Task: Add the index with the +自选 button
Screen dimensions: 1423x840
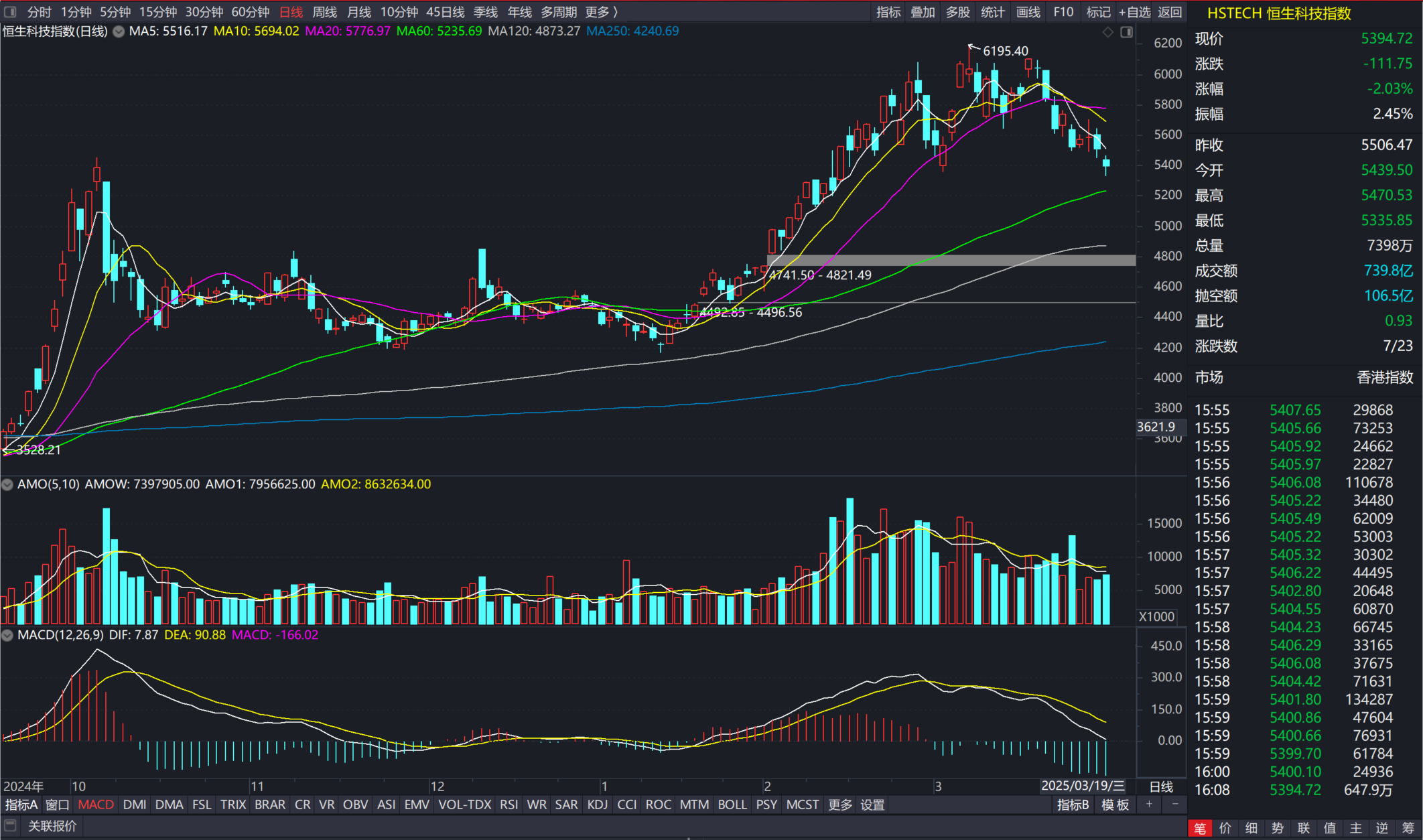Action: [1134, 12]
